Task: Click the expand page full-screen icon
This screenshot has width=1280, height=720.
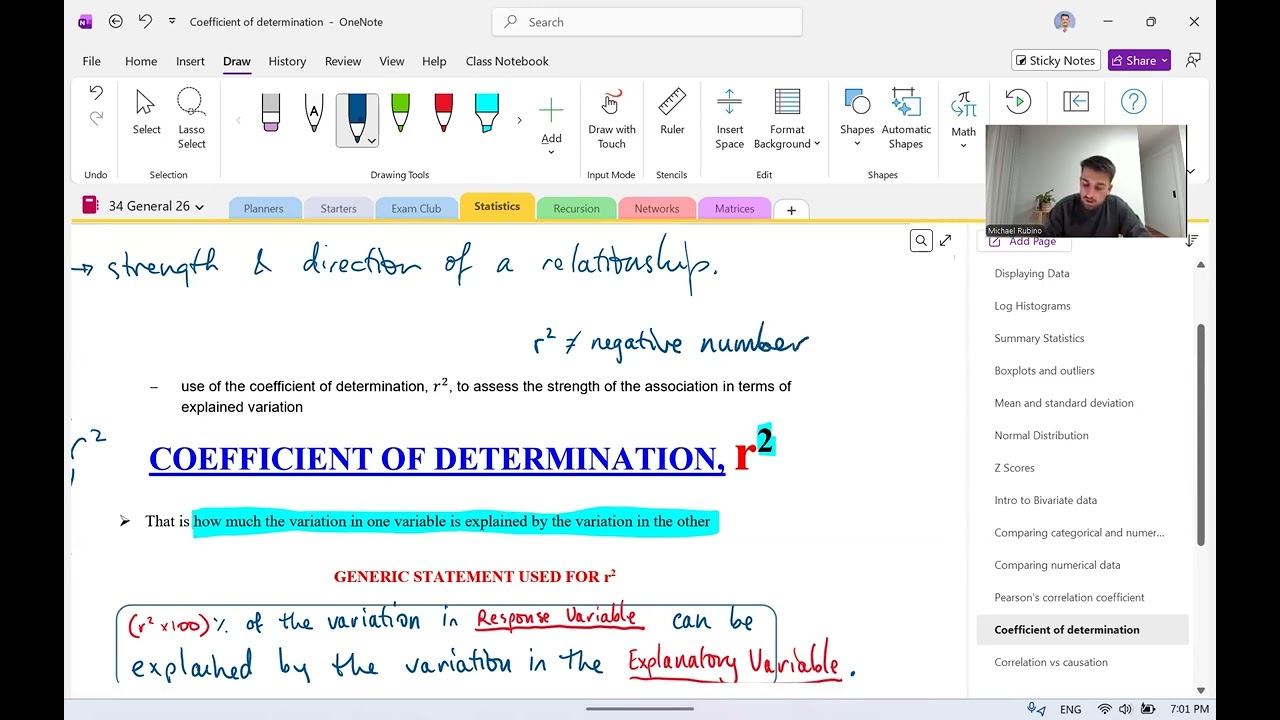Action: tap(945, 240)
